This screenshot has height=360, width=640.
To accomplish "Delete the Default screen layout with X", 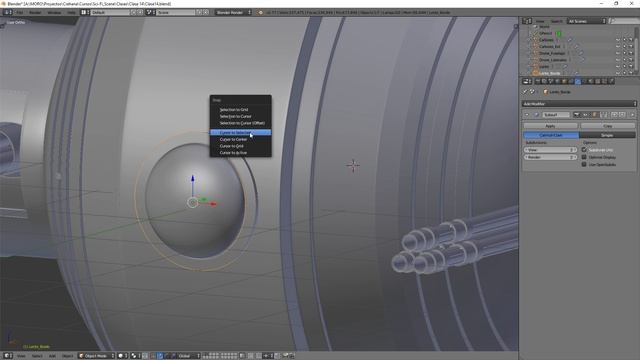I will coord(140,13).
